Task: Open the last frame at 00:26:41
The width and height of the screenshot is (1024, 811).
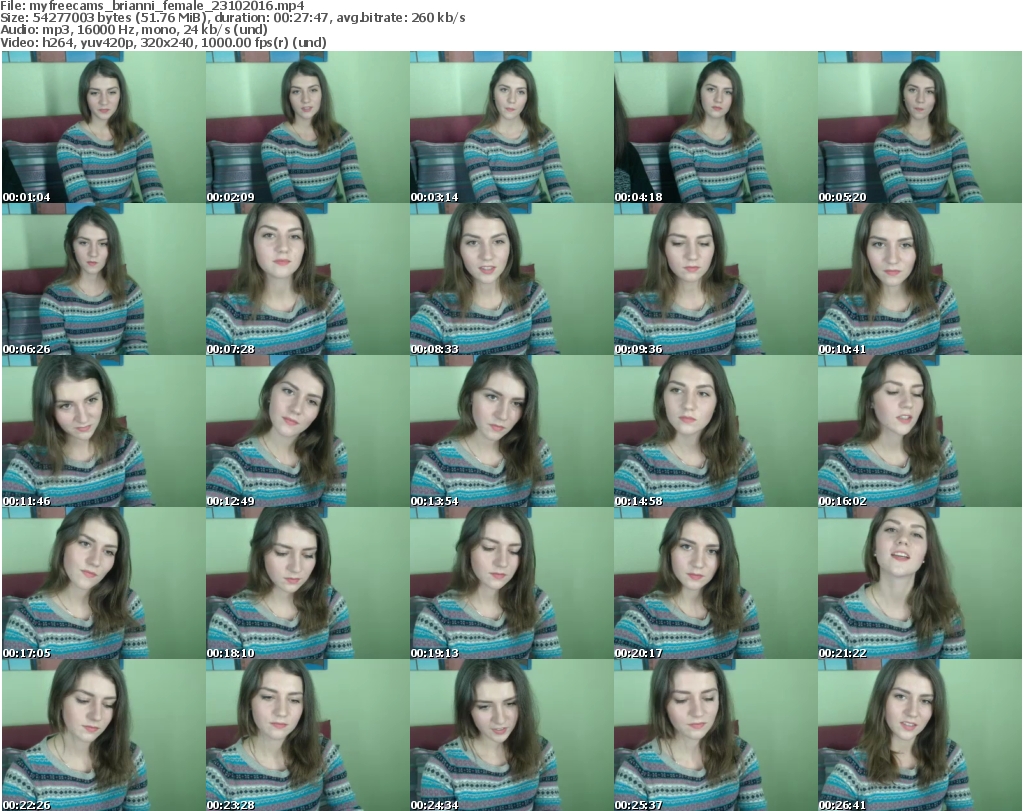Action: 919,735
